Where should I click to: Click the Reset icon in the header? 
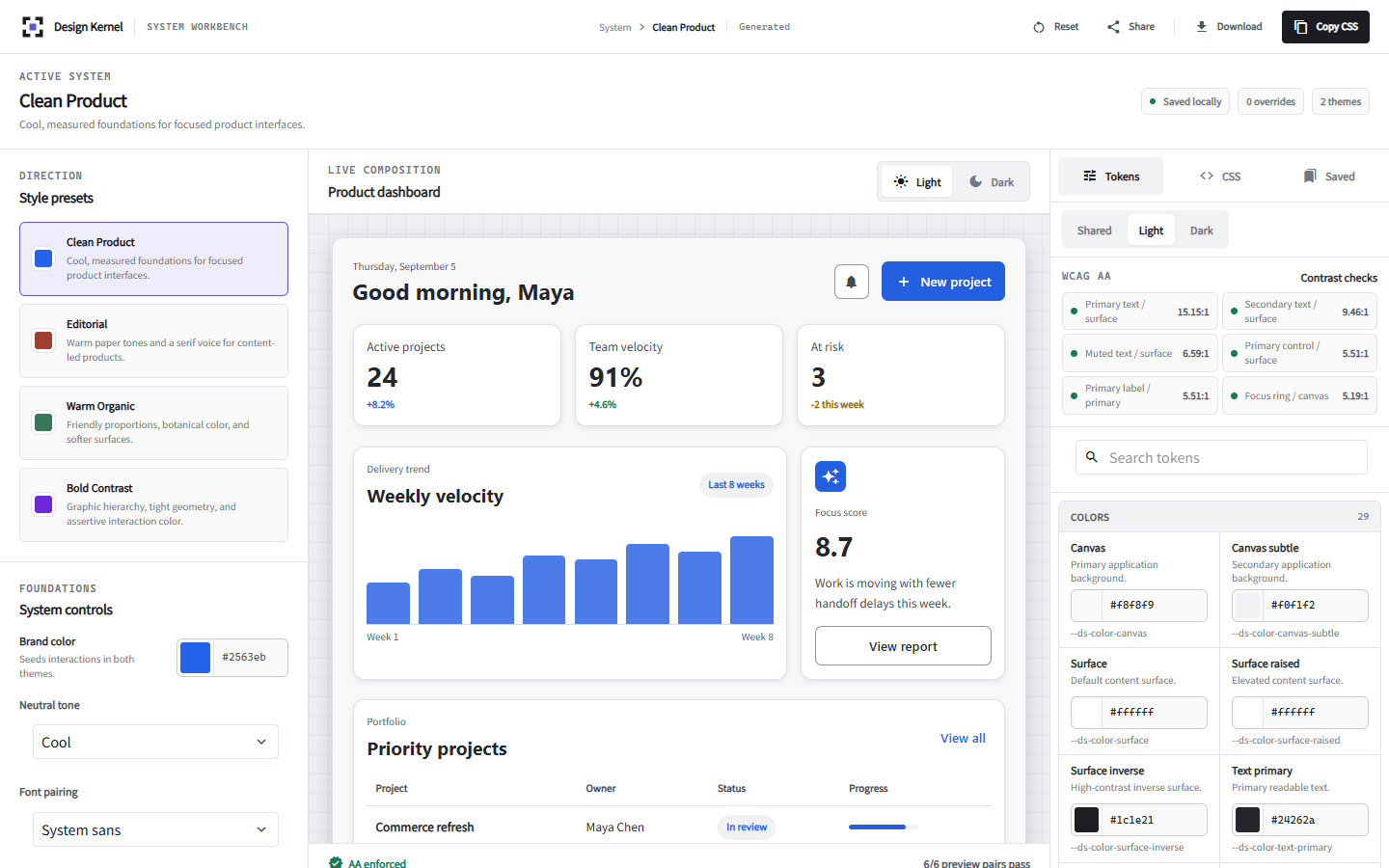[x=1039, y=27]
